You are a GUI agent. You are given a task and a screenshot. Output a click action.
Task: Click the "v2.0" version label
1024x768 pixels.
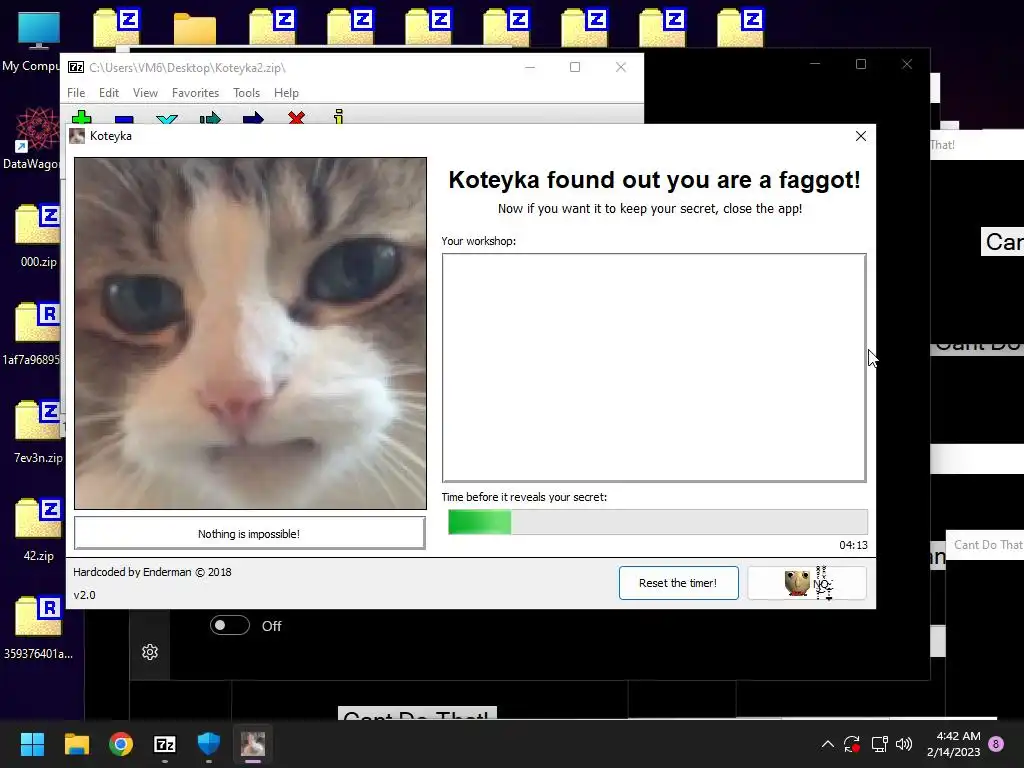pyautogui.click(x=84, y=595)
